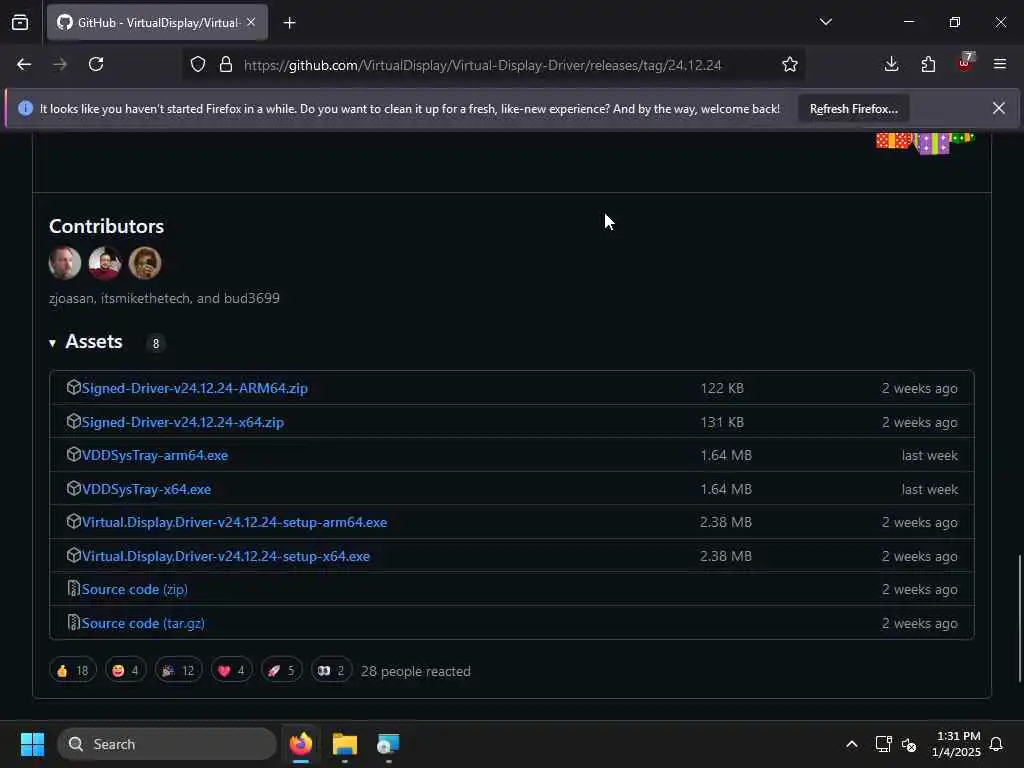
Task: Toggle the rocket reaction (5)
Action: [281, 671]
